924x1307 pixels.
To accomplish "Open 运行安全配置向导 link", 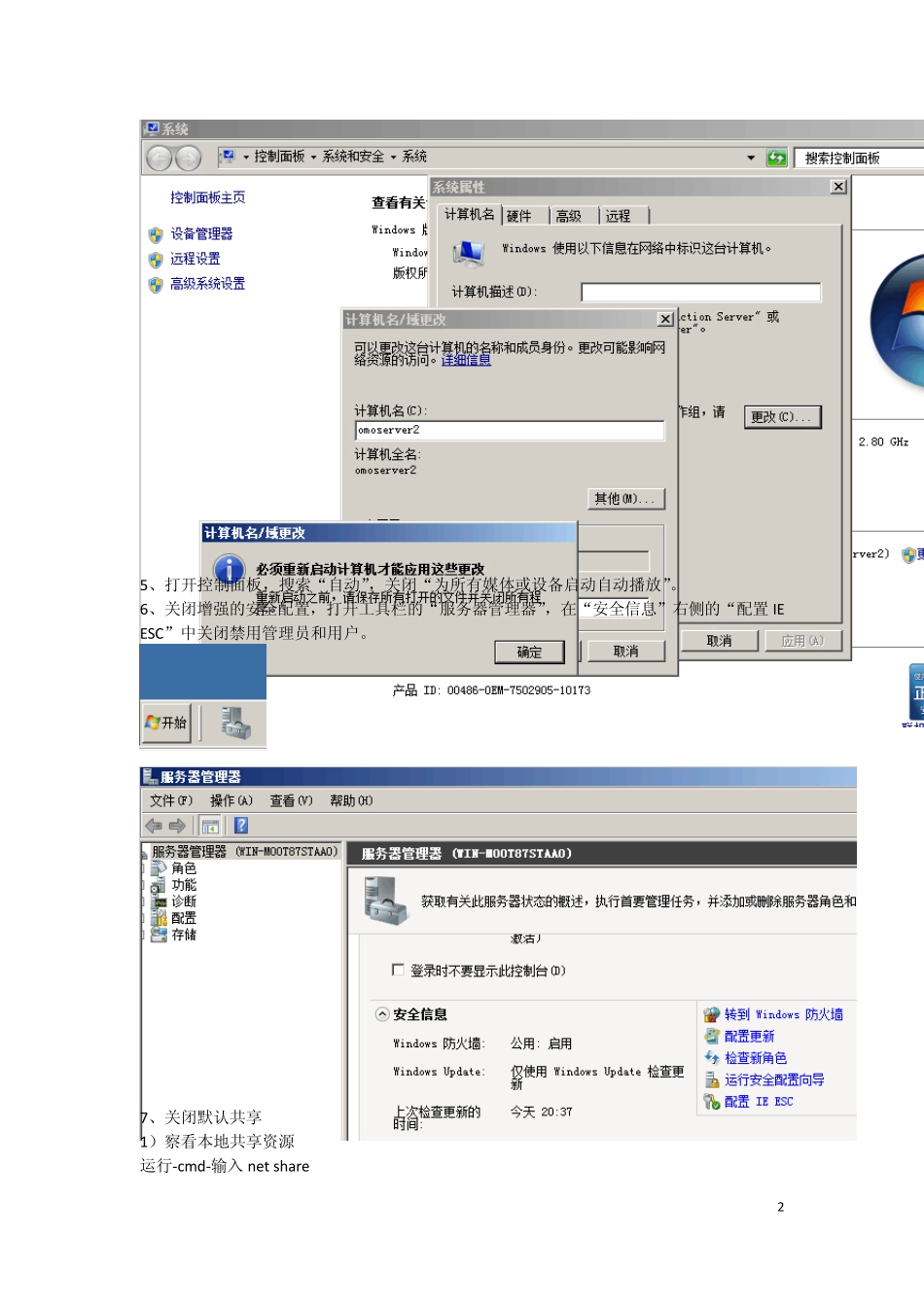I will click(x=774, y=1079).
